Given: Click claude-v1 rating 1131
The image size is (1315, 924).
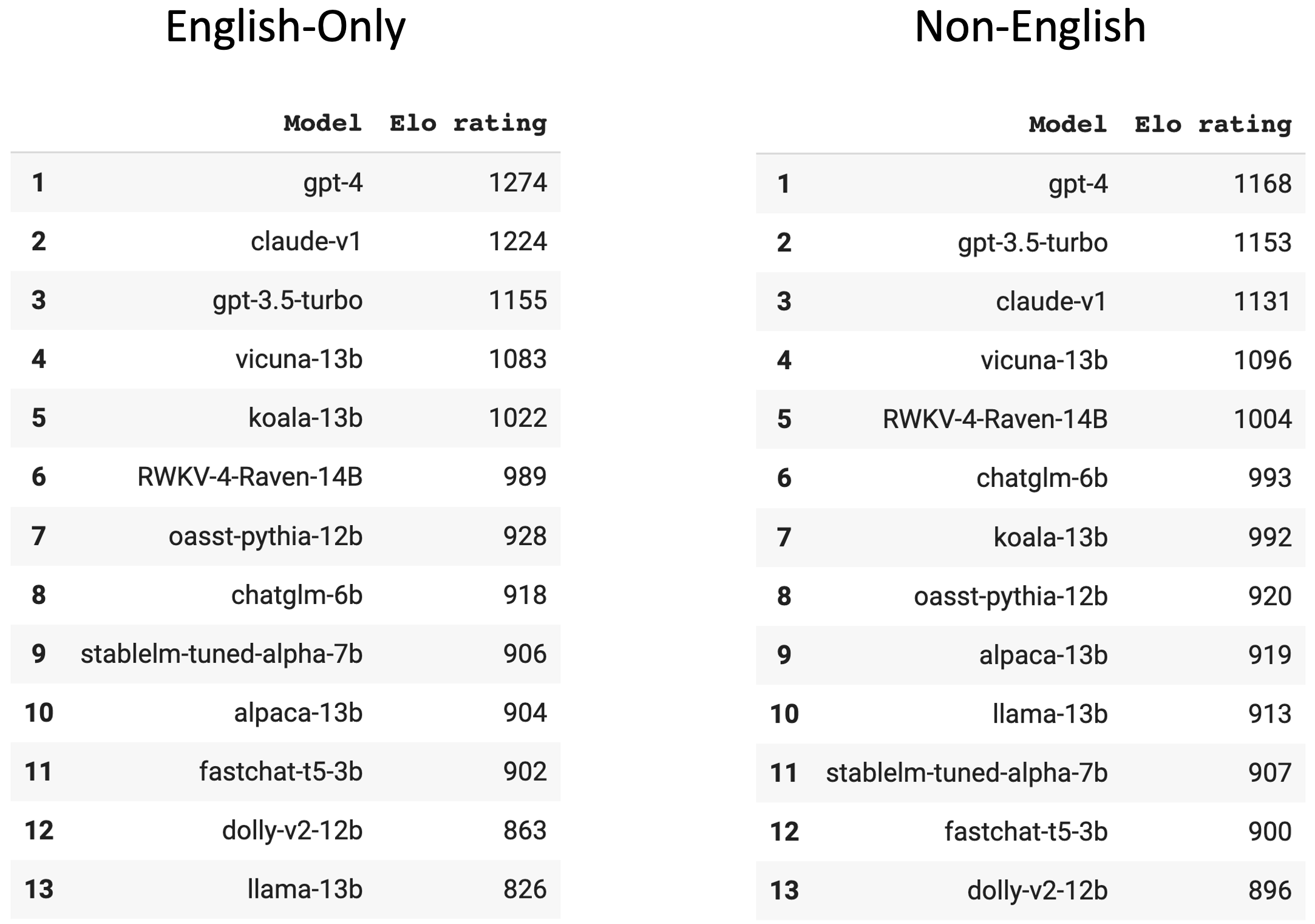Looking at the screenshot, I should point(1262,301).
